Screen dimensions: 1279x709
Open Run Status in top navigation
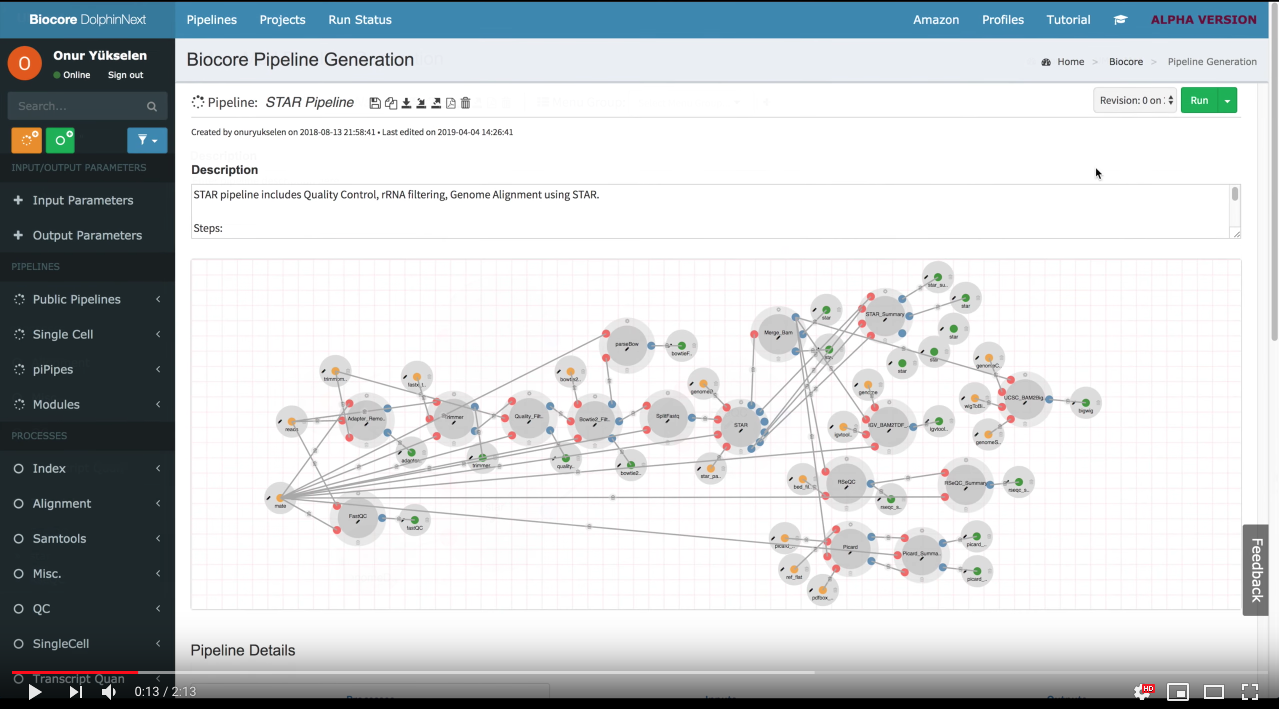360,20
